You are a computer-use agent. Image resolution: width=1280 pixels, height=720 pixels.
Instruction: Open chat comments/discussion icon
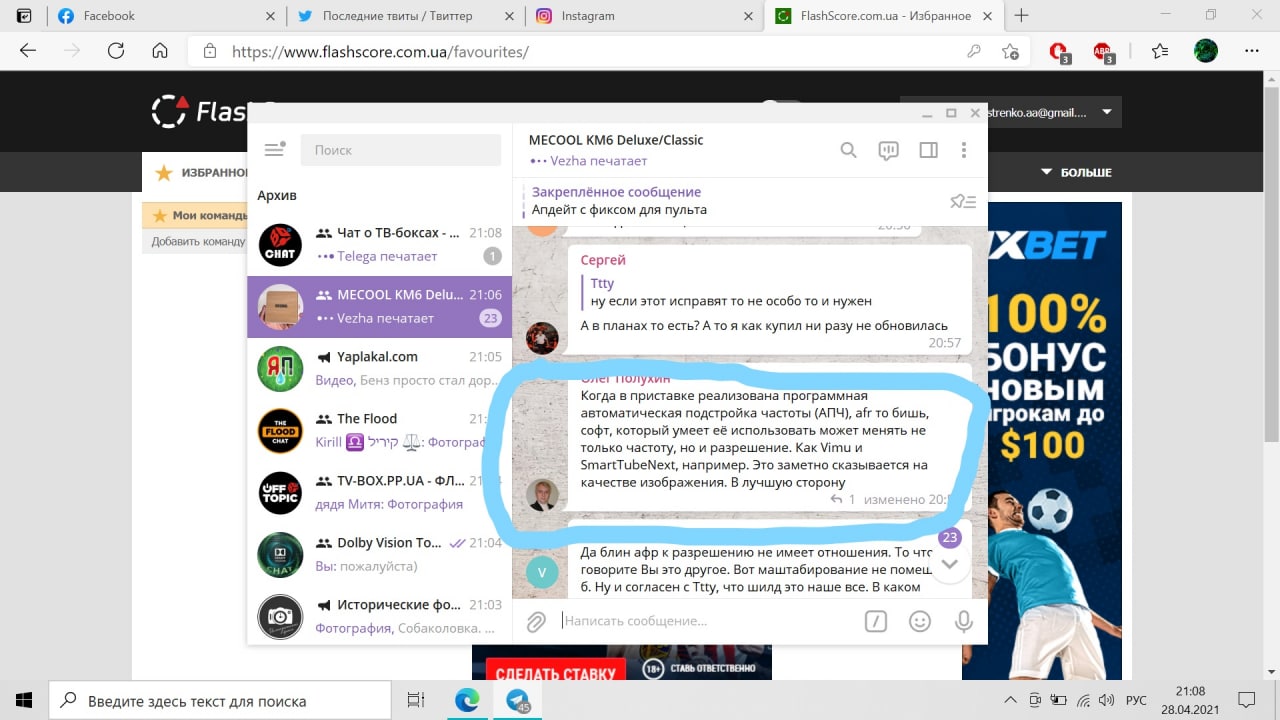point(888,151)
